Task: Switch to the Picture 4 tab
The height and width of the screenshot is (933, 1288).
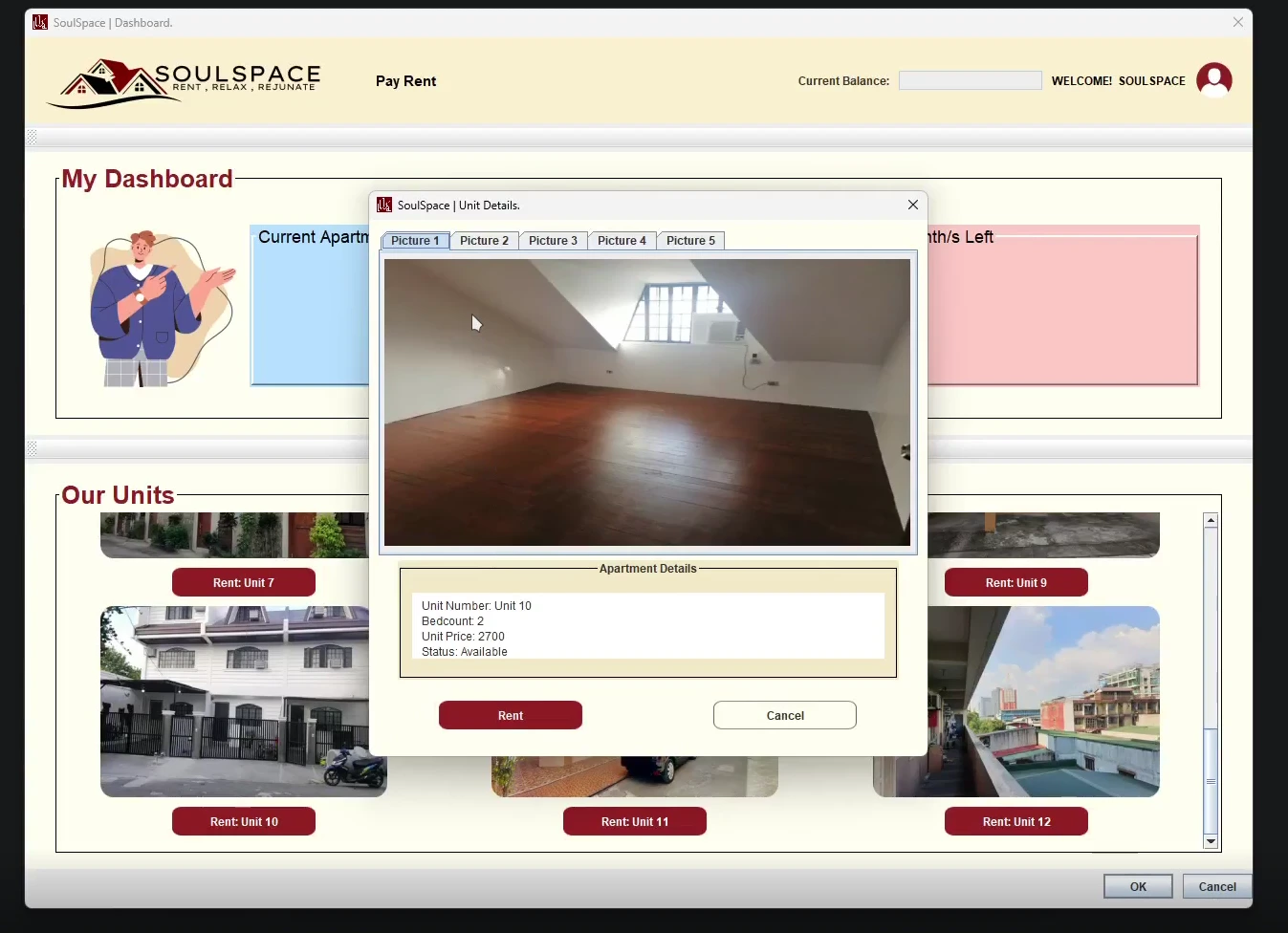Action: pos(622,240)
